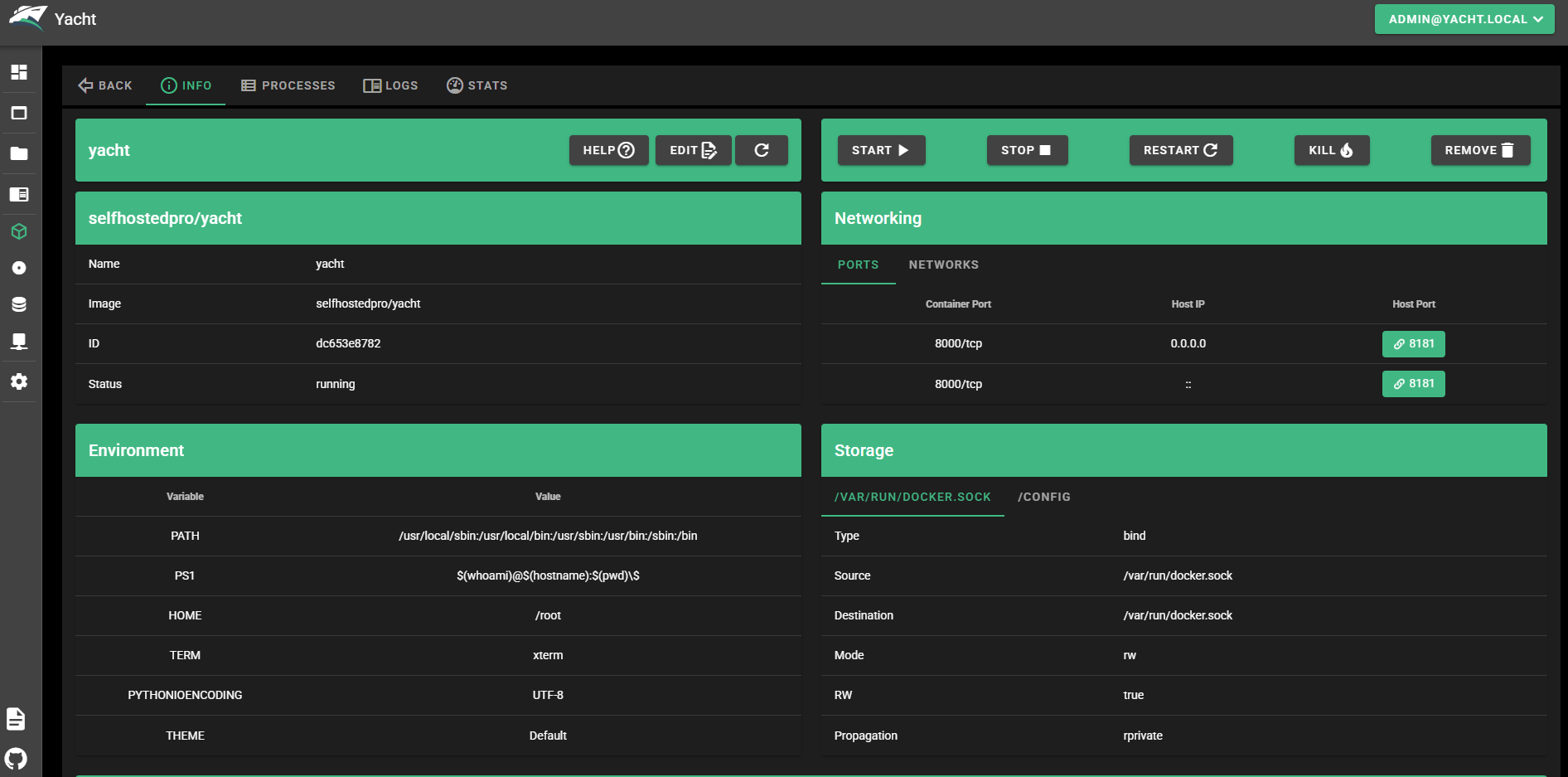This screenshot has width=1568, height=777.
Task: Click the Name row value yacht
Action: coord(330,264)
